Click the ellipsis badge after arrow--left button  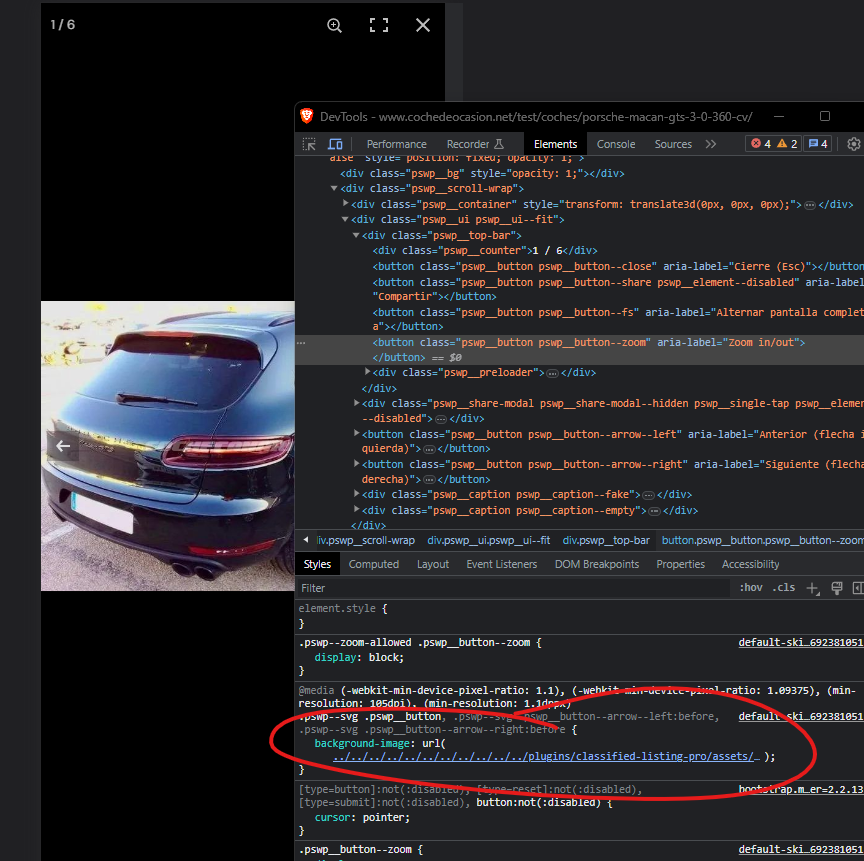pyautogui.click(x=429, y=450)
